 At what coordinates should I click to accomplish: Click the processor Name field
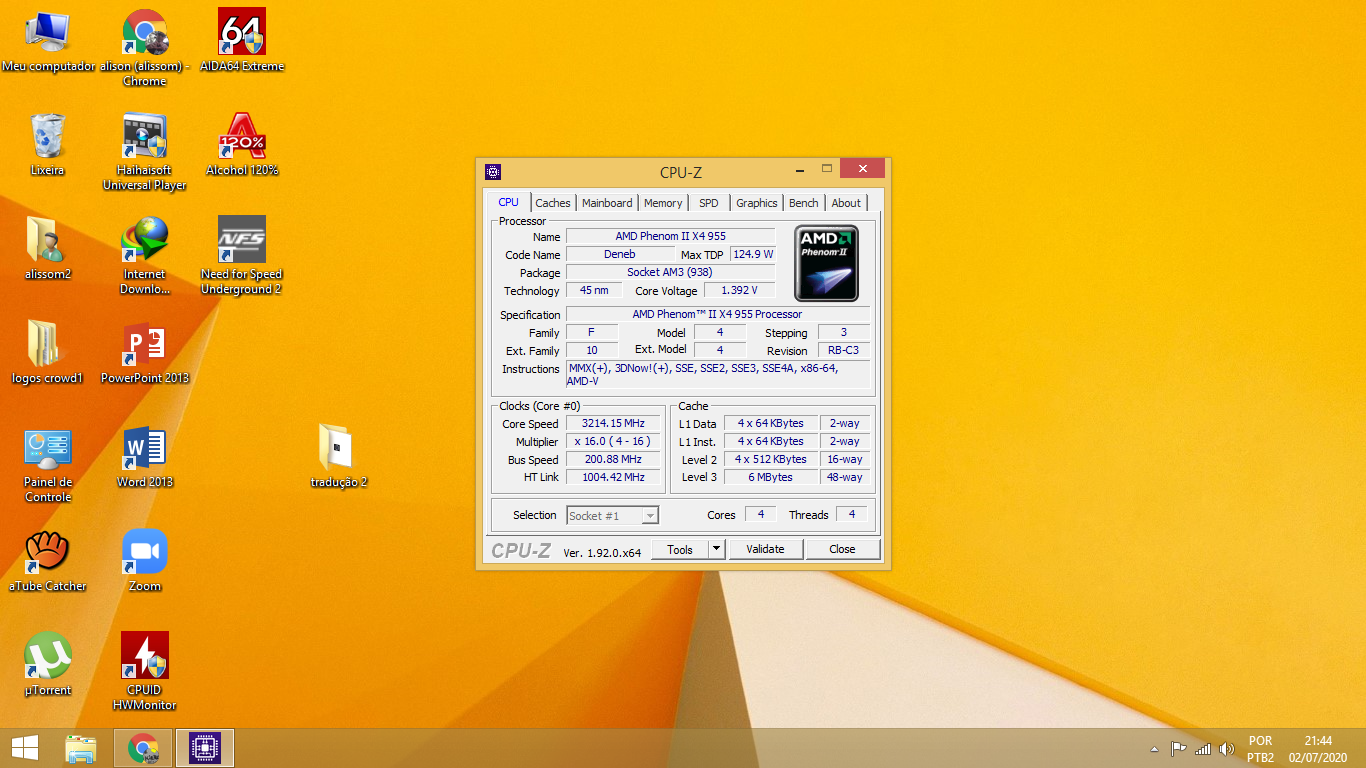[x=671, y=236]
